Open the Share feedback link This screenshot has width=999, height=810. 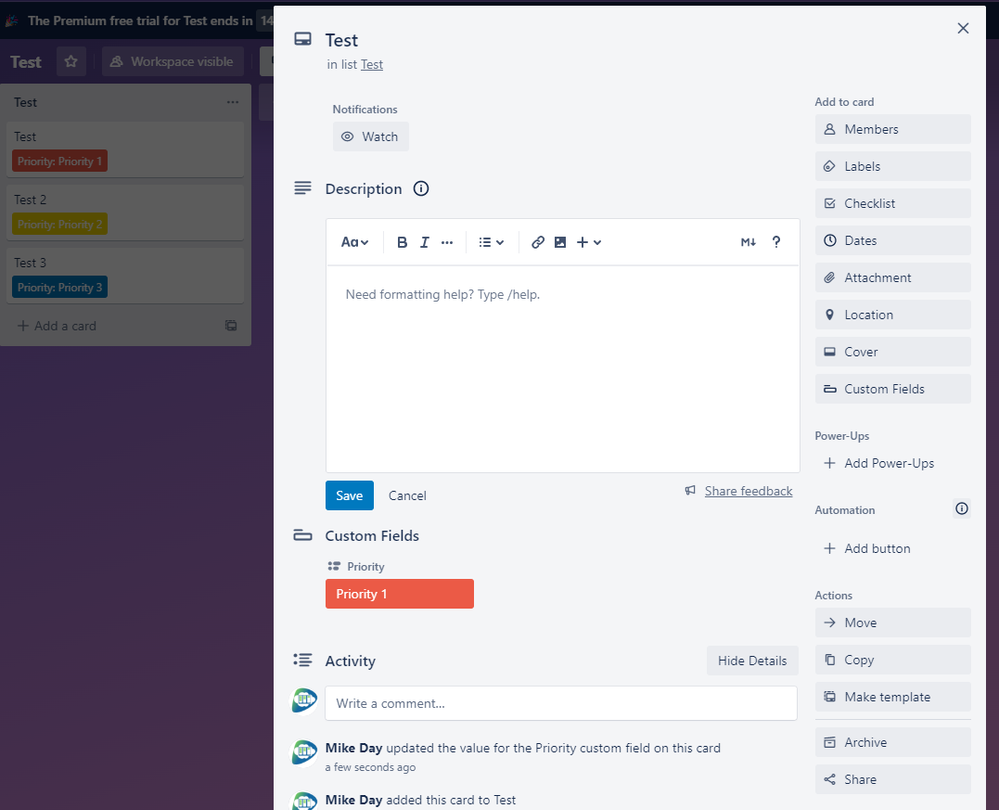click(748, 491)
